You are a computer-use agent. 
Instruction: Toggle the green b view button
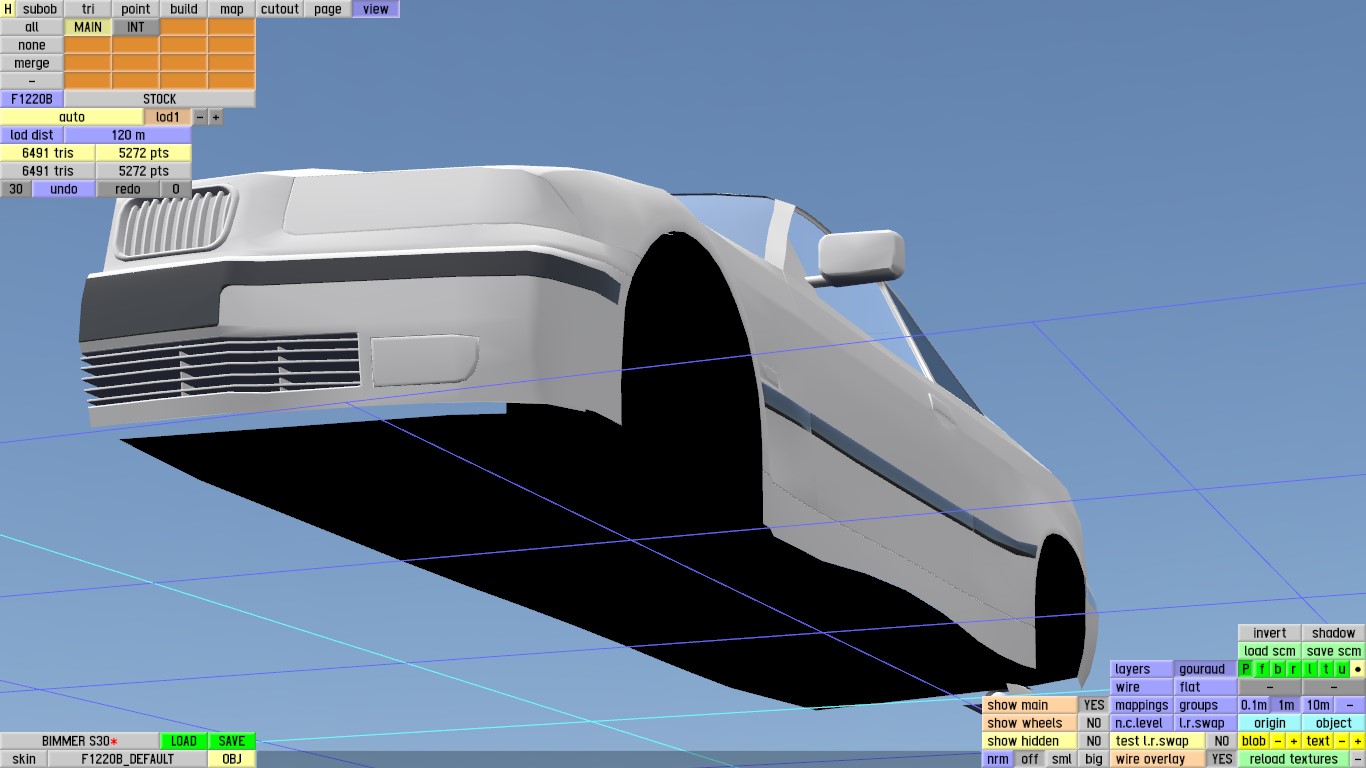pyautogui.click(x=1278, y=669)
